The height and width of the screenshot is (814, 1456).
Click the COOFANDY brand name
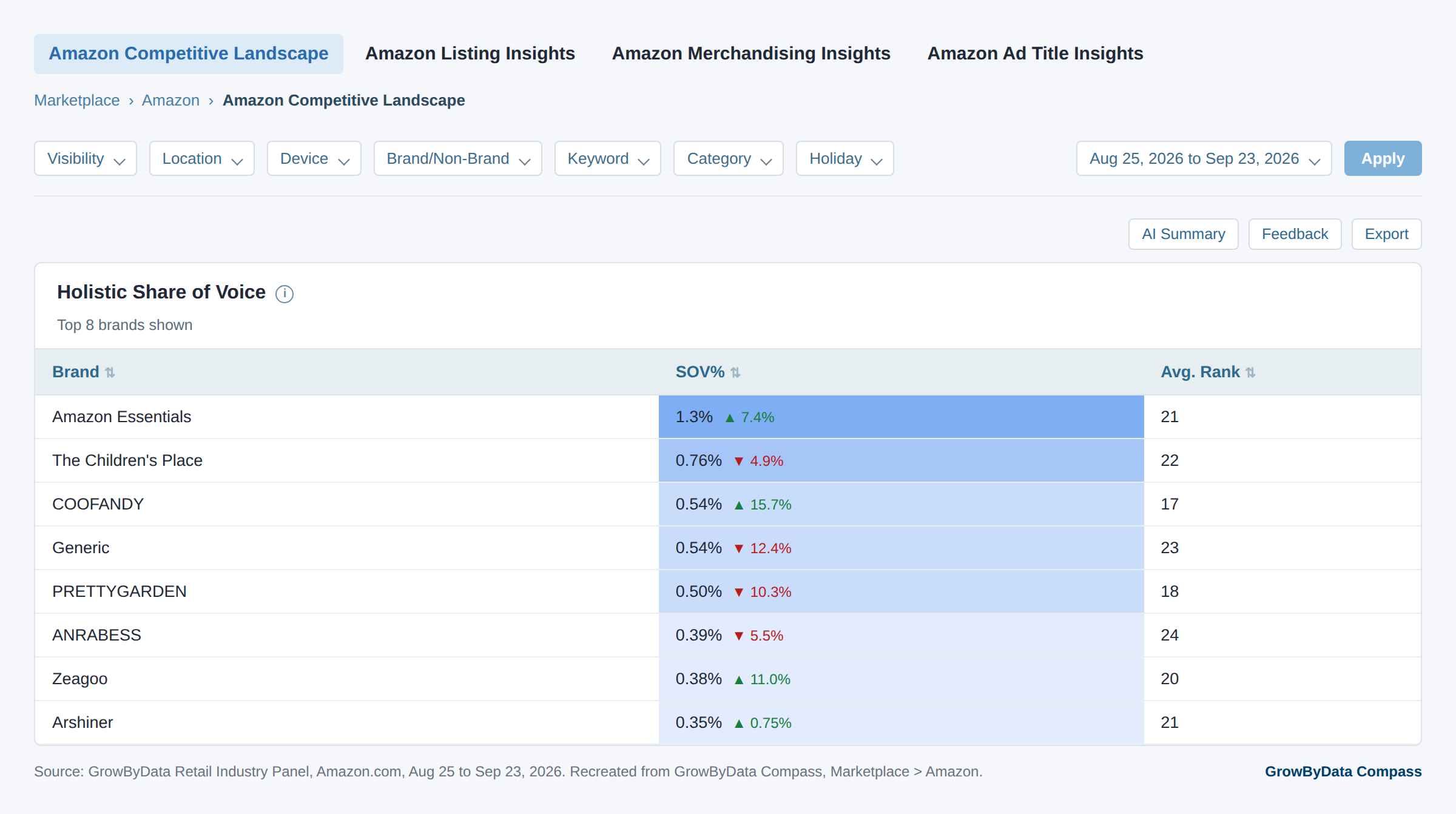(x=98, y=504)
